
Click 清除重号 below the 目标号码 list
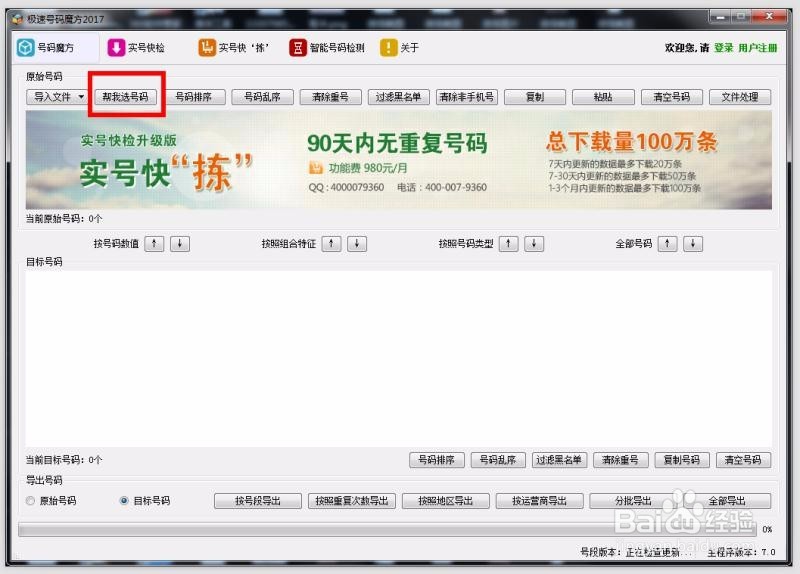pyautogui.click(x=620, y=460)
